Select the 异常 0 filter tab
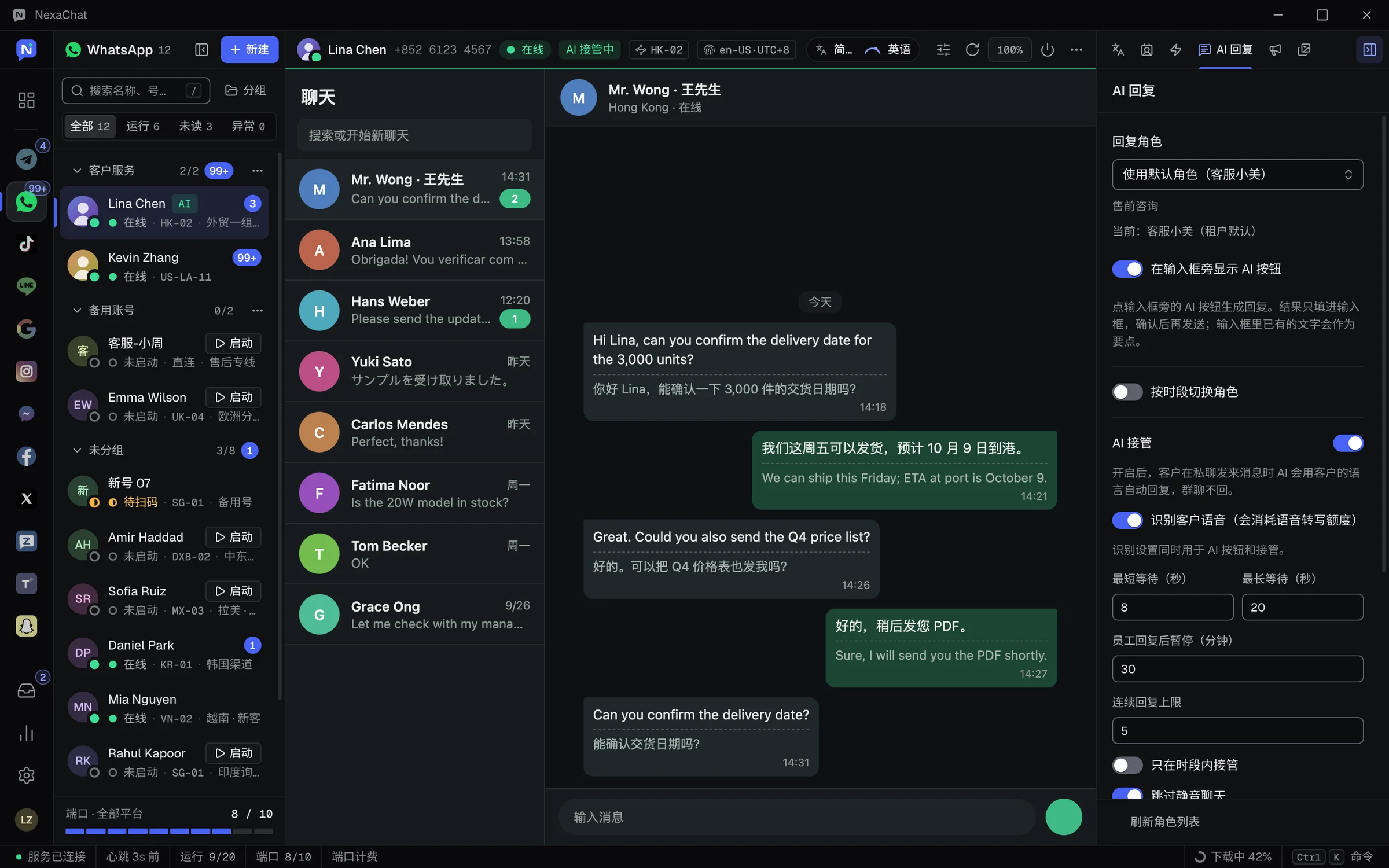This screenshot has height=868, width=1389. point(248,126)
